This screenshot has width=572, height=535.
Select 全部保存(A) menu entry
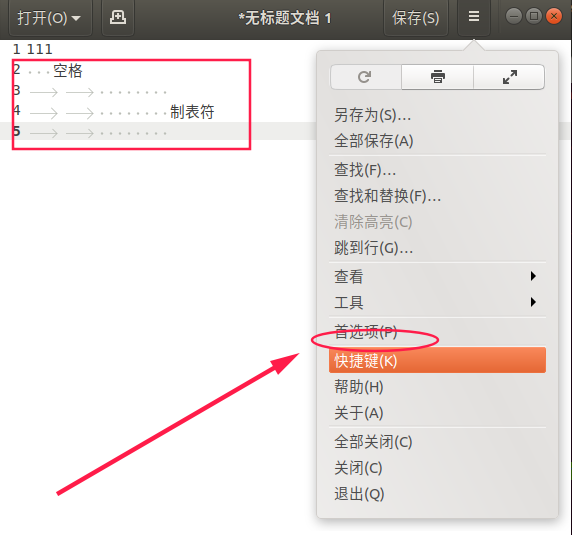(x=437, y=141)
